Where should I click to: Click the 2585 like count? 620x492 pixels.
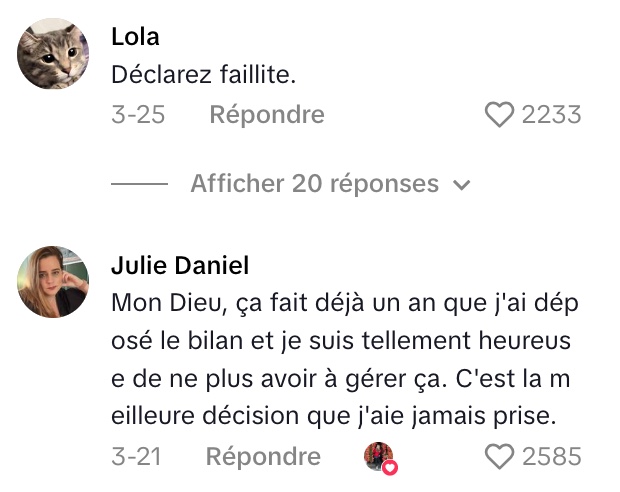tap(551, 457)
